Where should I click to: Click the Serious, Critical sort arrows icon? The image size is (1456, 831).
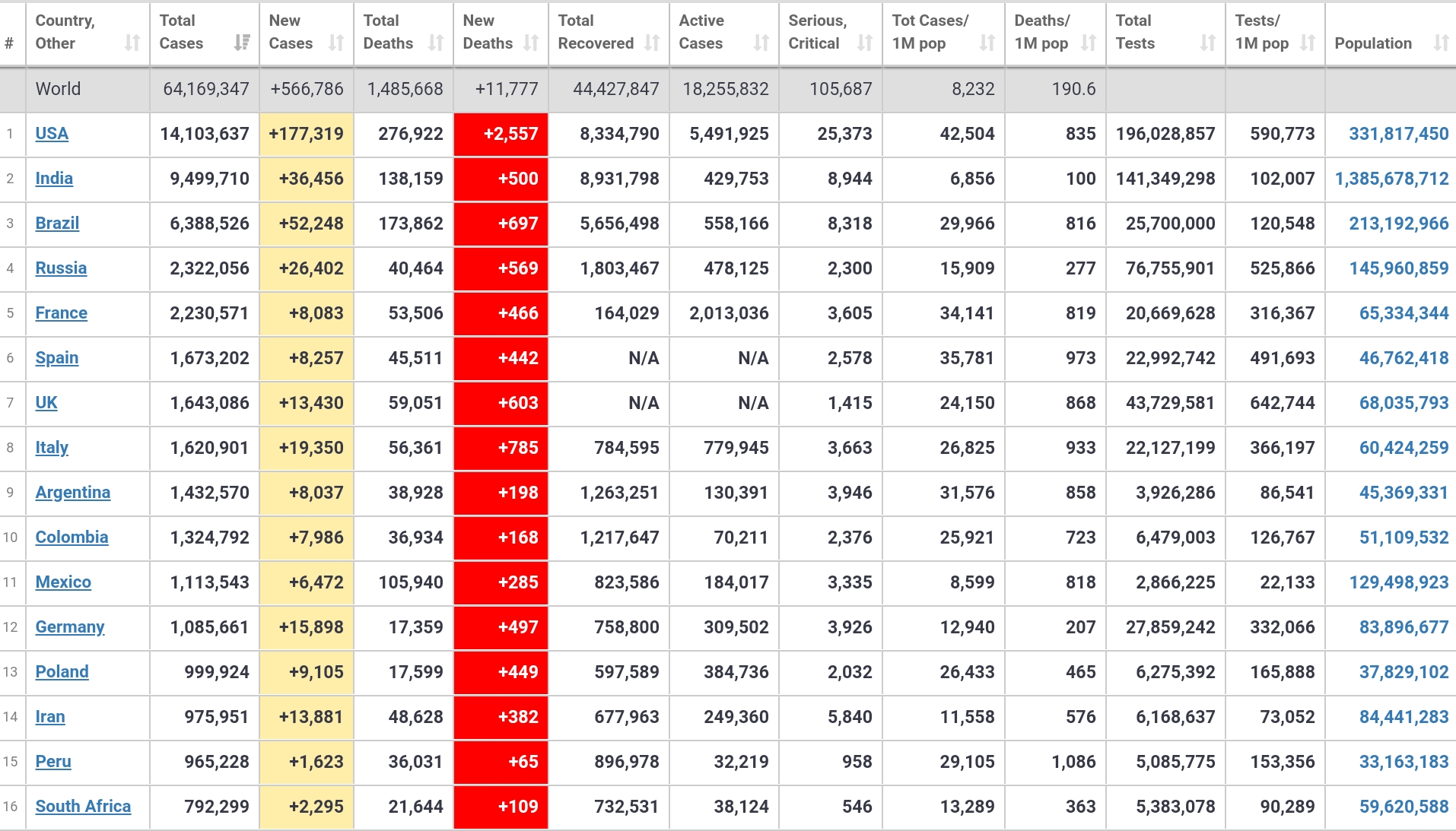click(x=865, y=43)
